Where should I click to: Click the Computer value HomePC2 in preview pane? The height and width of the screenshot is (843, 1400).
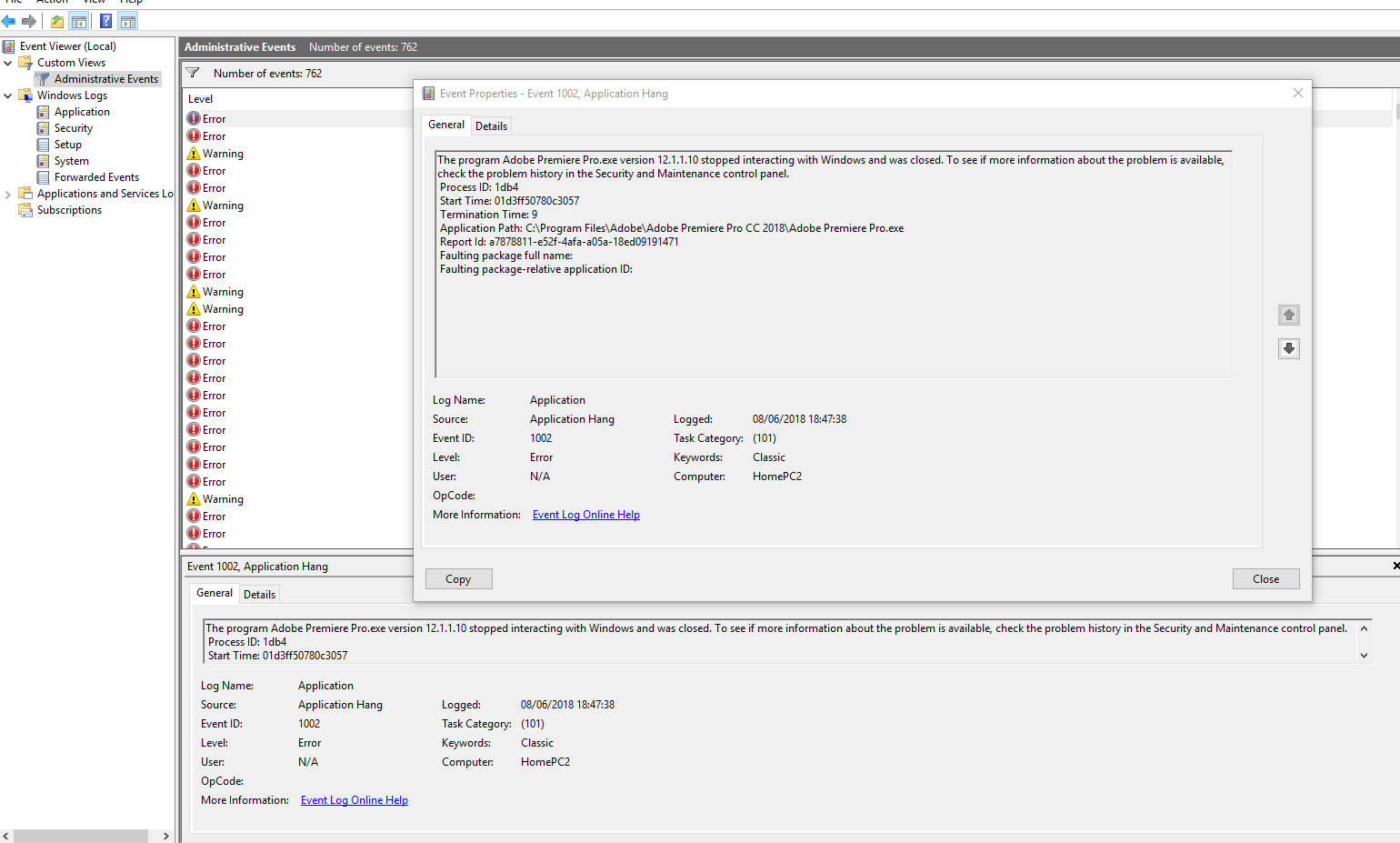[x=545, y=762]
